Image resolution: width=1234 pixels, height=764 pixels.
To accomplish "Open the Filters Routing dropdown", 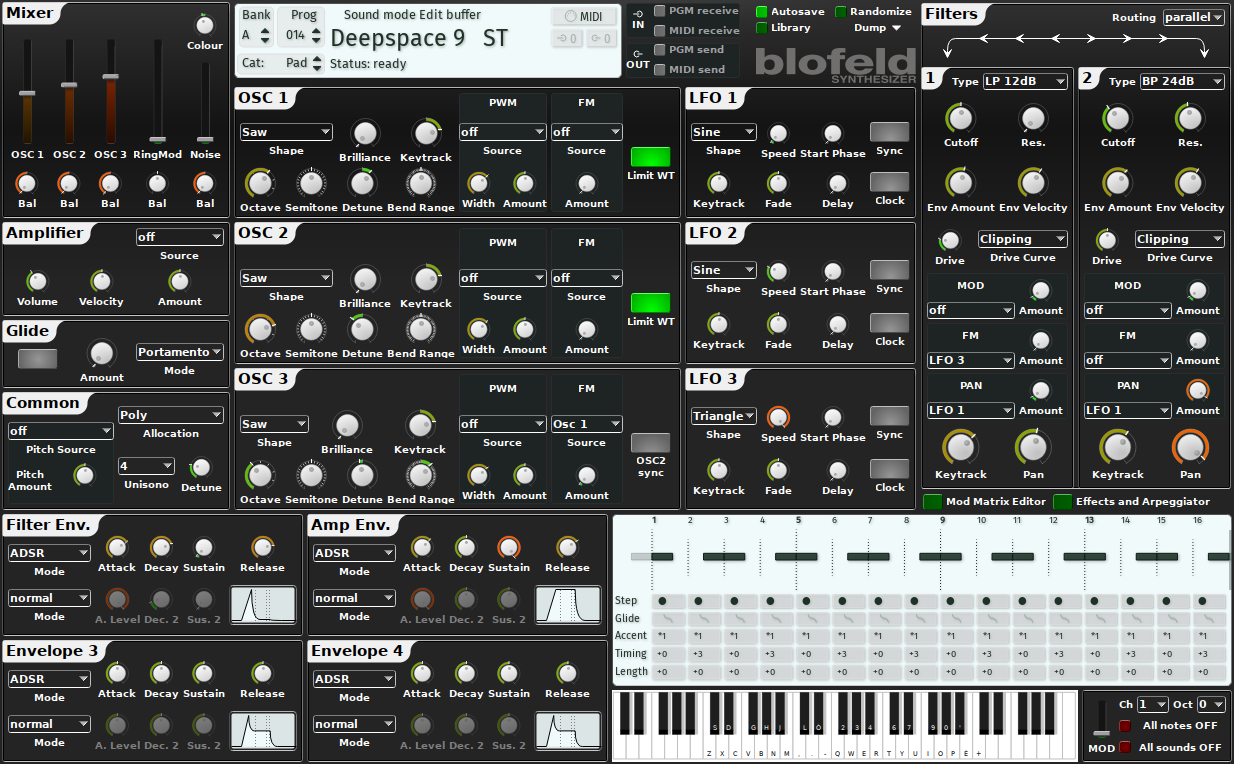I will pyautogui.click(x=1193, y=18).
